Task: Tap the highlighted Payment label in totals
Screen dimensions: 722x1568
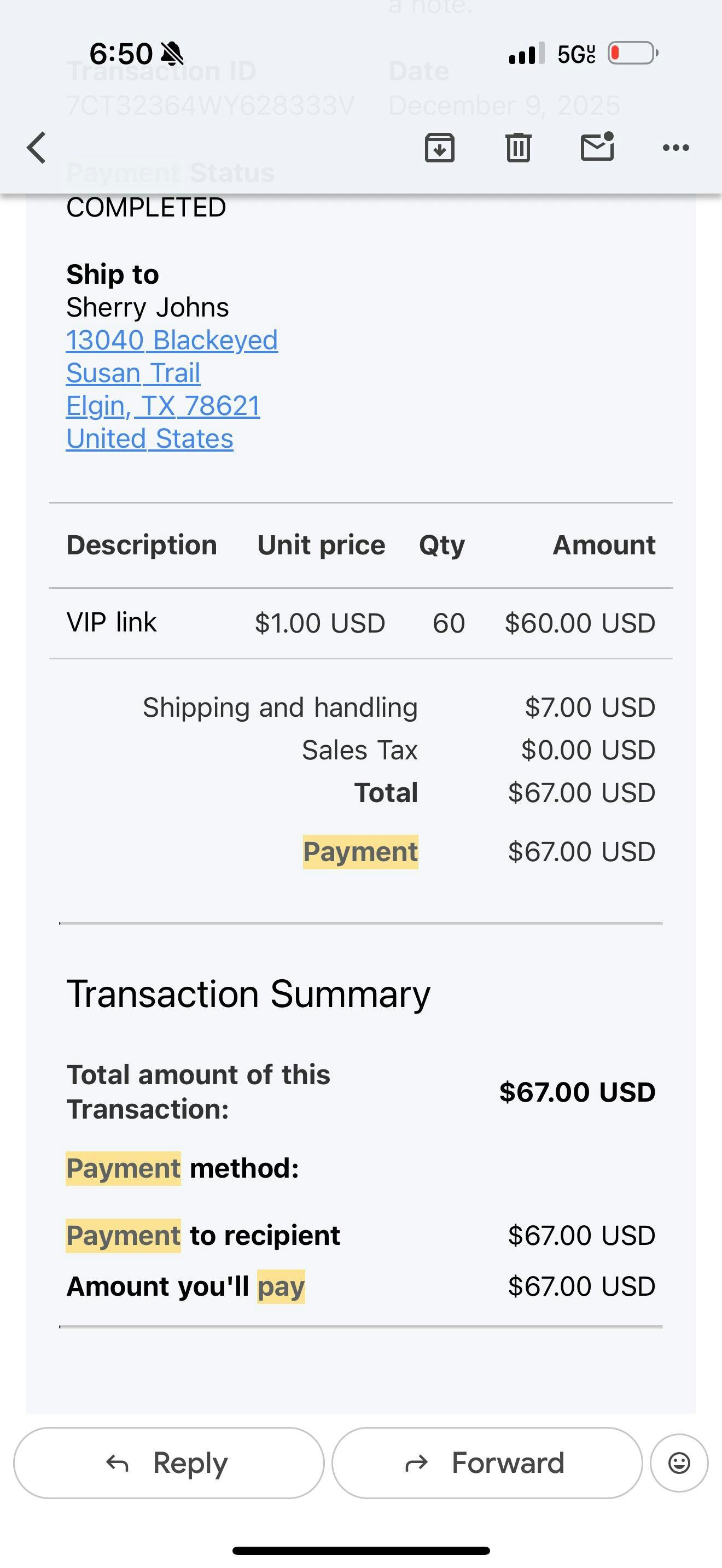Action: coord(360,852)
